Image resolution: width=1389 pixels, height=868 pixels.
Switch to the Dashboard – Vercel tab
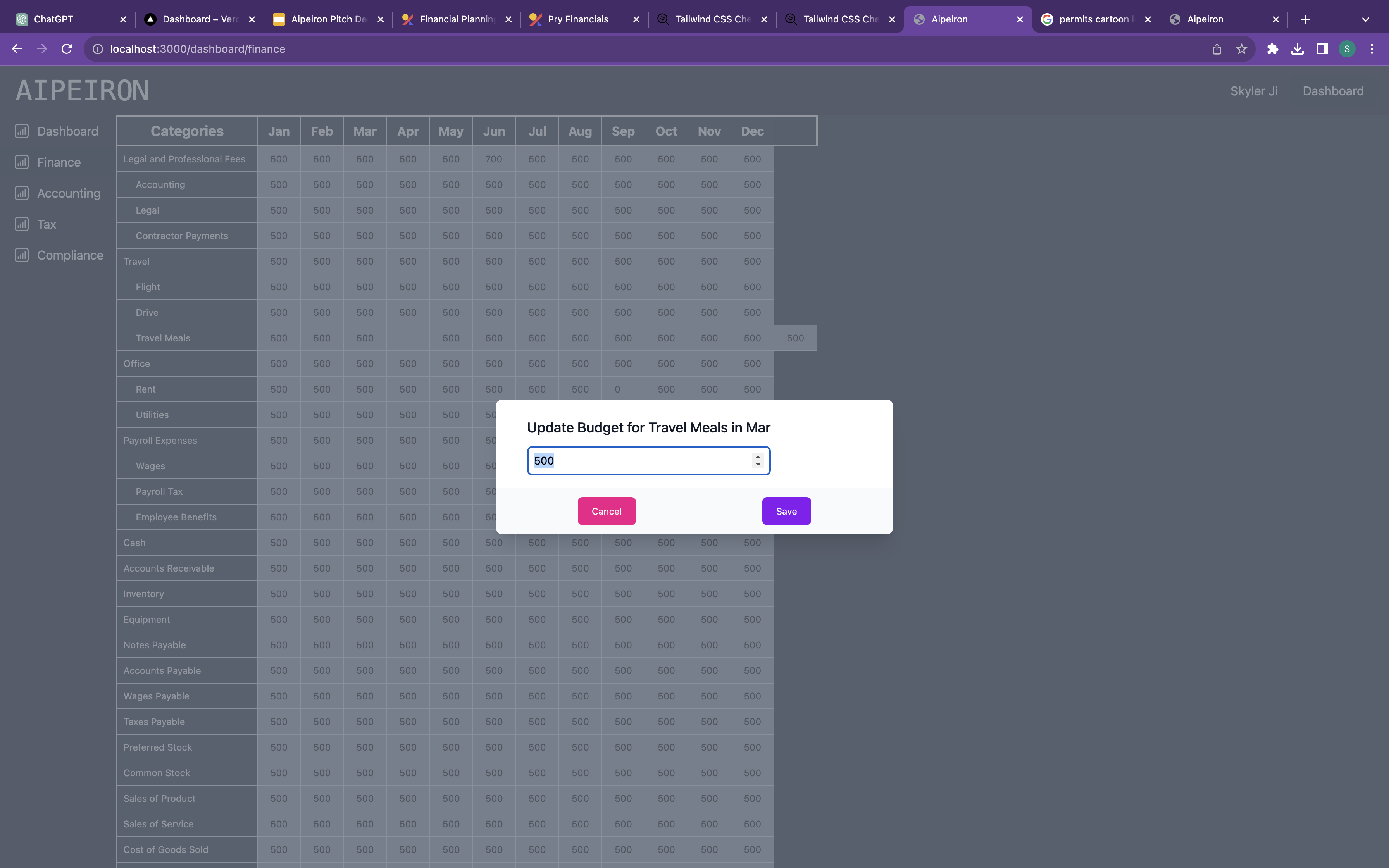pos(200,19)
